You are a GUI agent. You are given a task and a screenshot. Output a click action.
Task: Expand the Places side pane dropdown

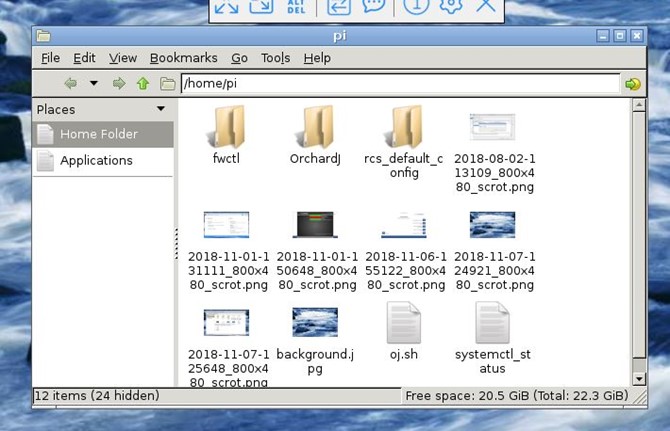click(x=161, y=109)
